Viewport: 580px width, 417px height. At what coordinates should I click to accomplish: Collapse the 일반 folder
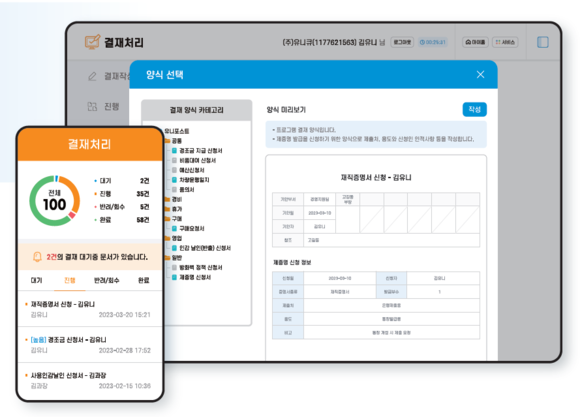tap(173, 258)
